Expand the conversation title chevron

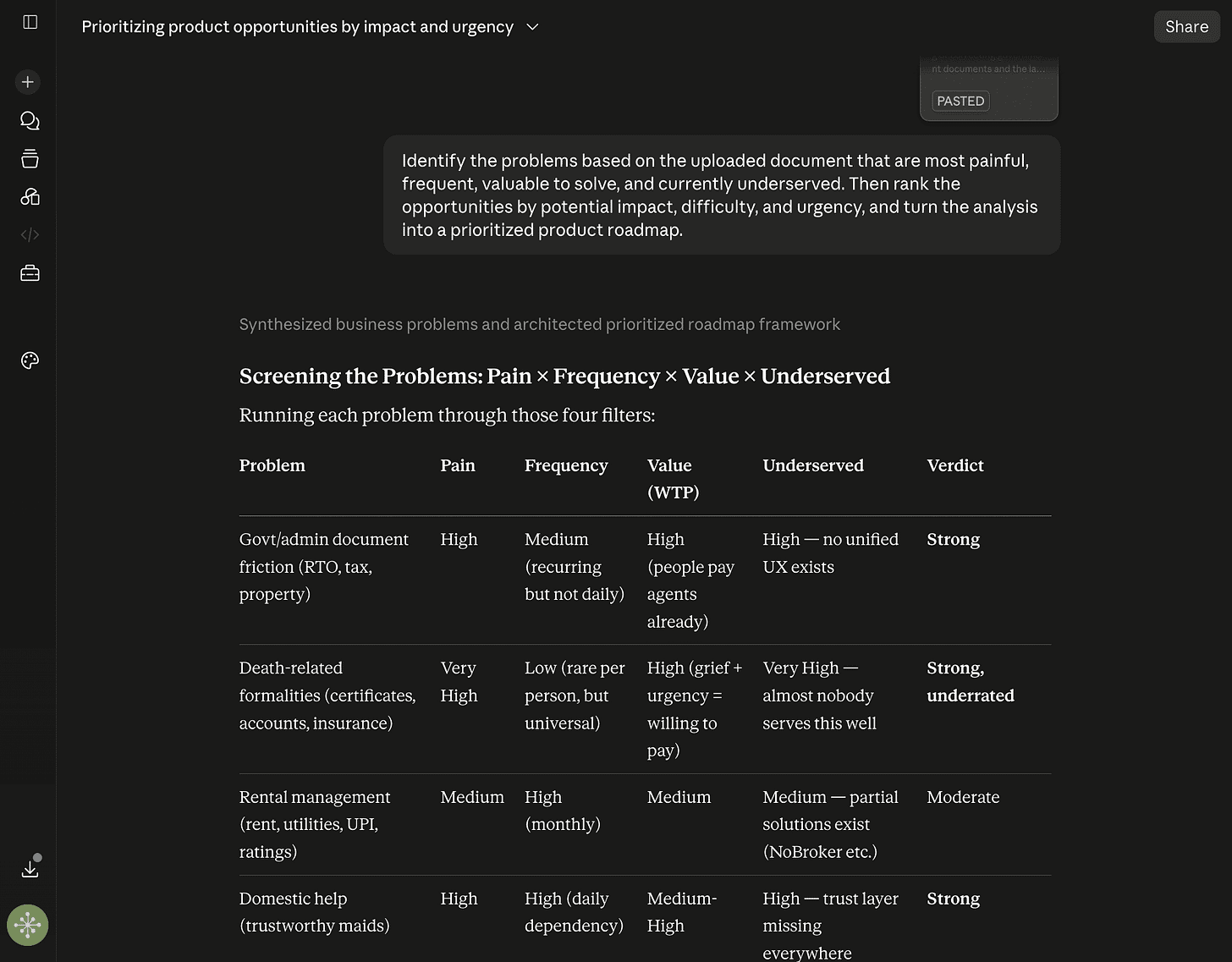pyautogui.click(x=532, y=27)
